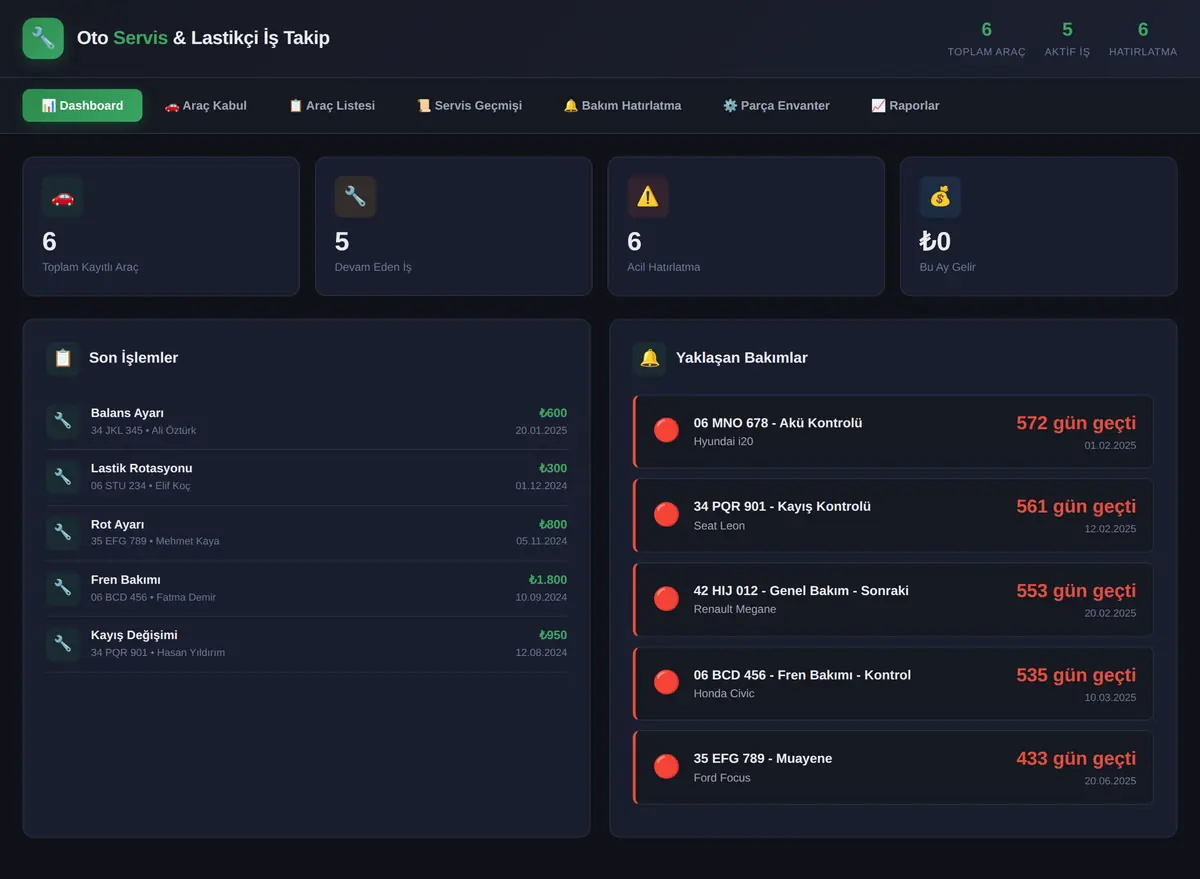This screenshot has width=1200, height=879.
Task: Click the Oto Servis & Lastikçi İş Takip title
Action: click(203, 38)
